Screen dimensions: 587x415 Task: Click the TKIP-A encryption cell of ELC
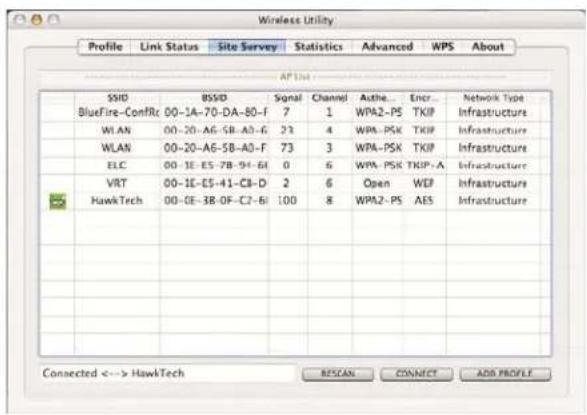coord(425,165)
